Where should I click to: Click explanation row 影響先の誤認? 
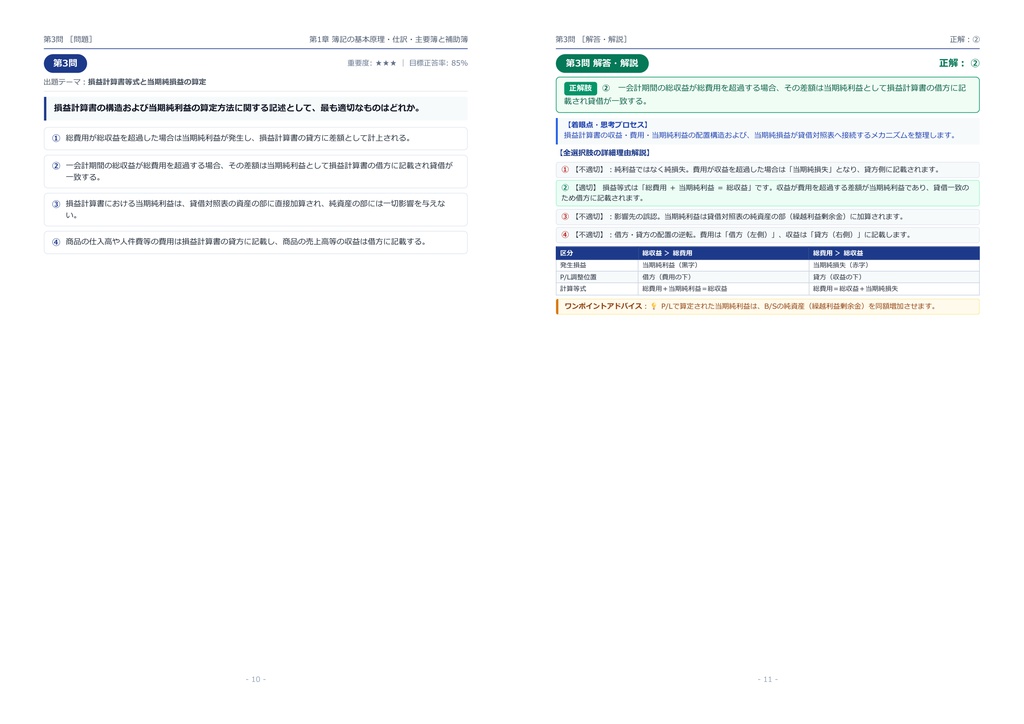[x=767, y=217]
